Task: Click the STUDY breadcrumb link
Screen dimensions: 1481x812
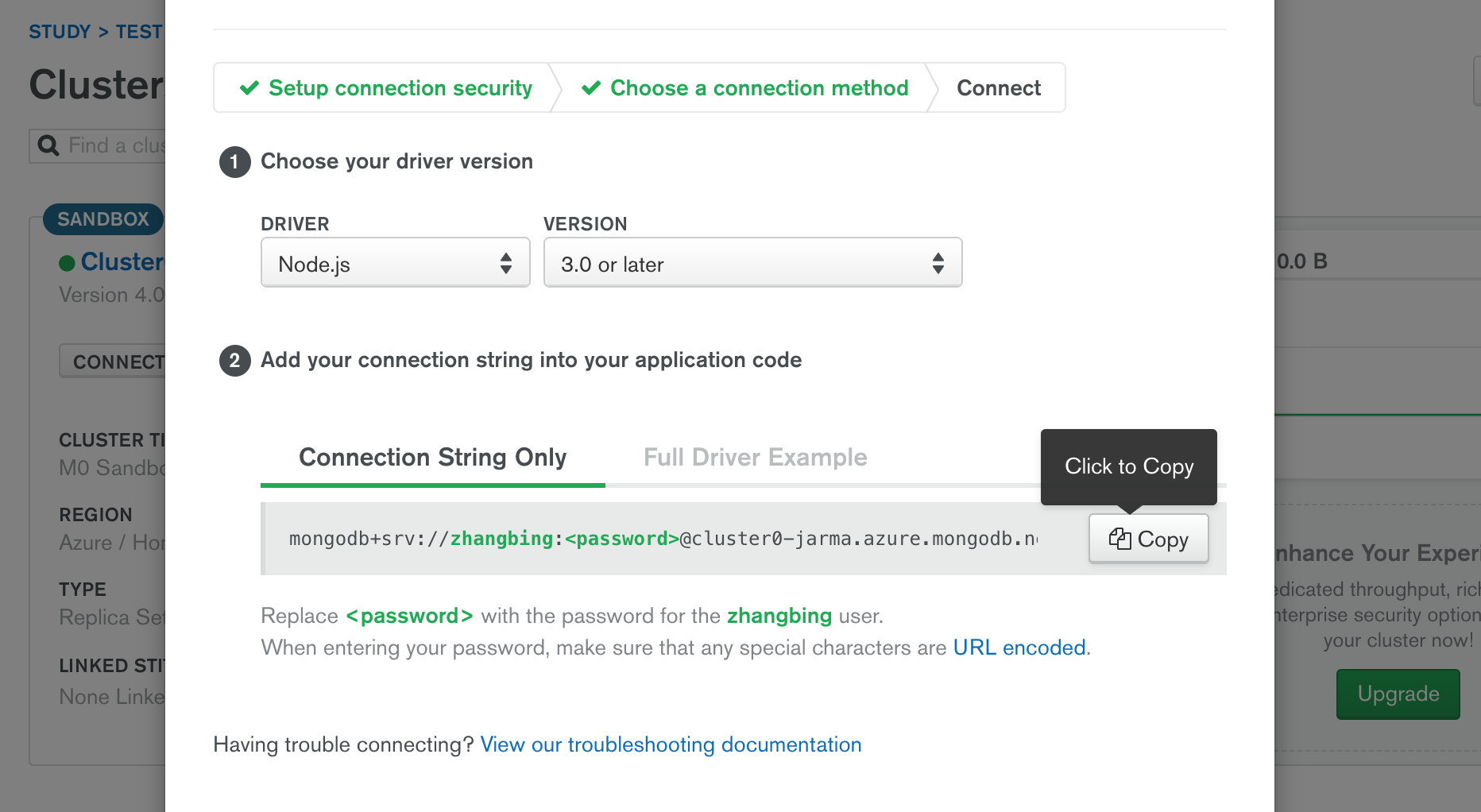Action: [60, 32]
